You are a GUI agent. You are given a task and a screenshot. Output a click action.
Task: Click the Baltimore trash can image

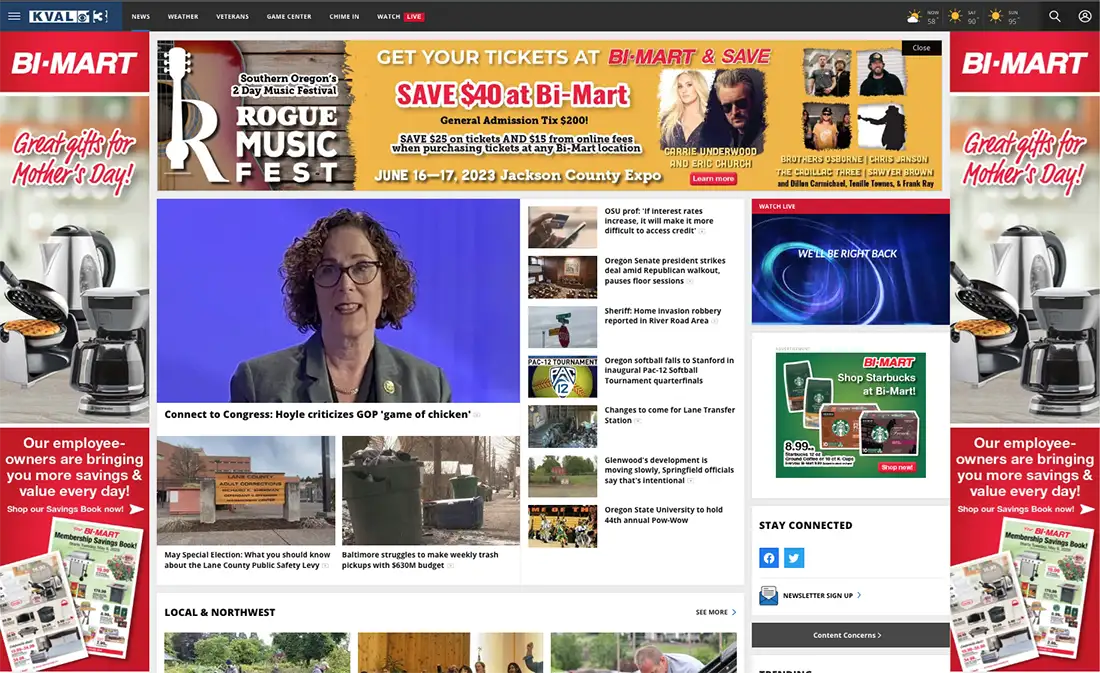click(x=431, y=491)
